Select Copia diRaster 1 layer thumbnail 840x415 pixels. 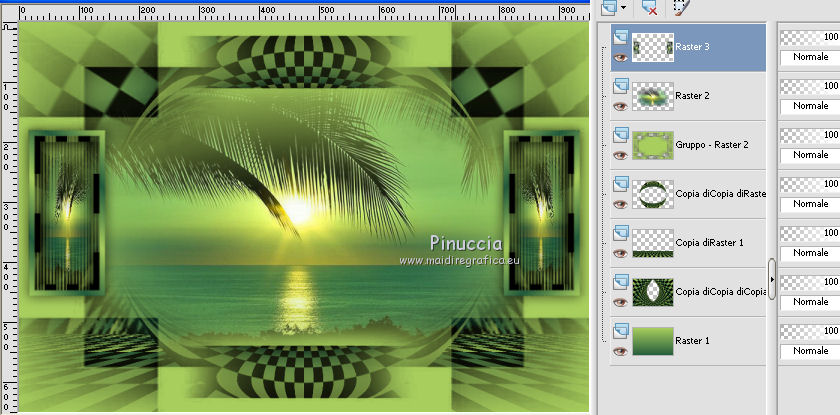tap(652, 243)
